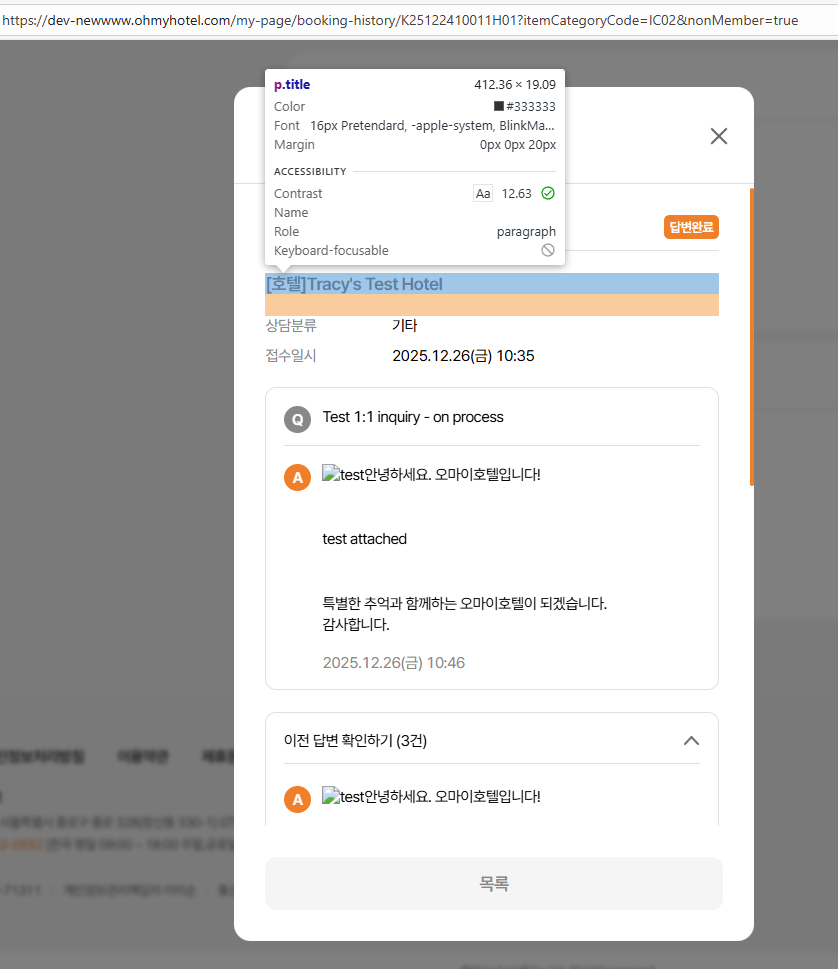Click the gray Q question icon
The width and height of the screenshot is (838, 969).
tap(297, 420)
